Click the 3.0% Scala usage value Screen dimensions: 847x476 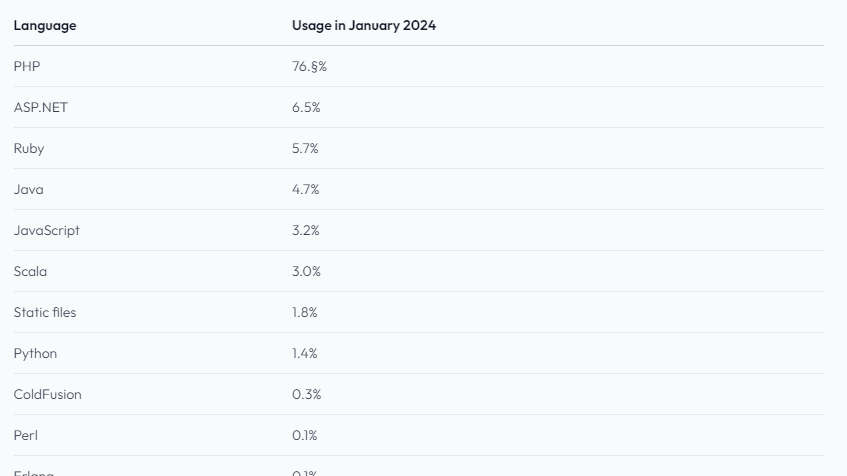tap(306, 272)
